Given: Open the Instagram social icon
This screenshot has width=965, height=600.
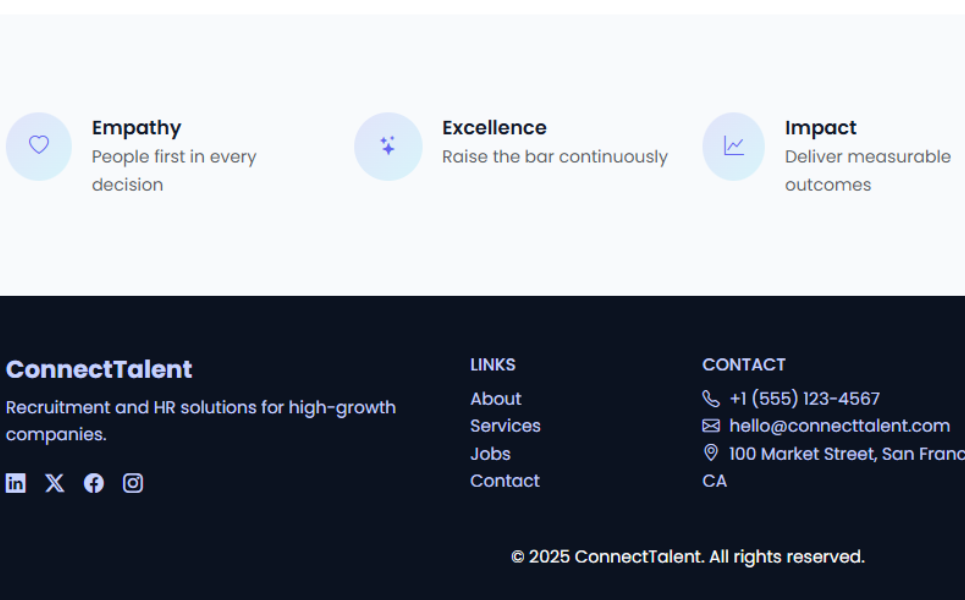Looking at the screenshot, I should (x=133, y=484).
